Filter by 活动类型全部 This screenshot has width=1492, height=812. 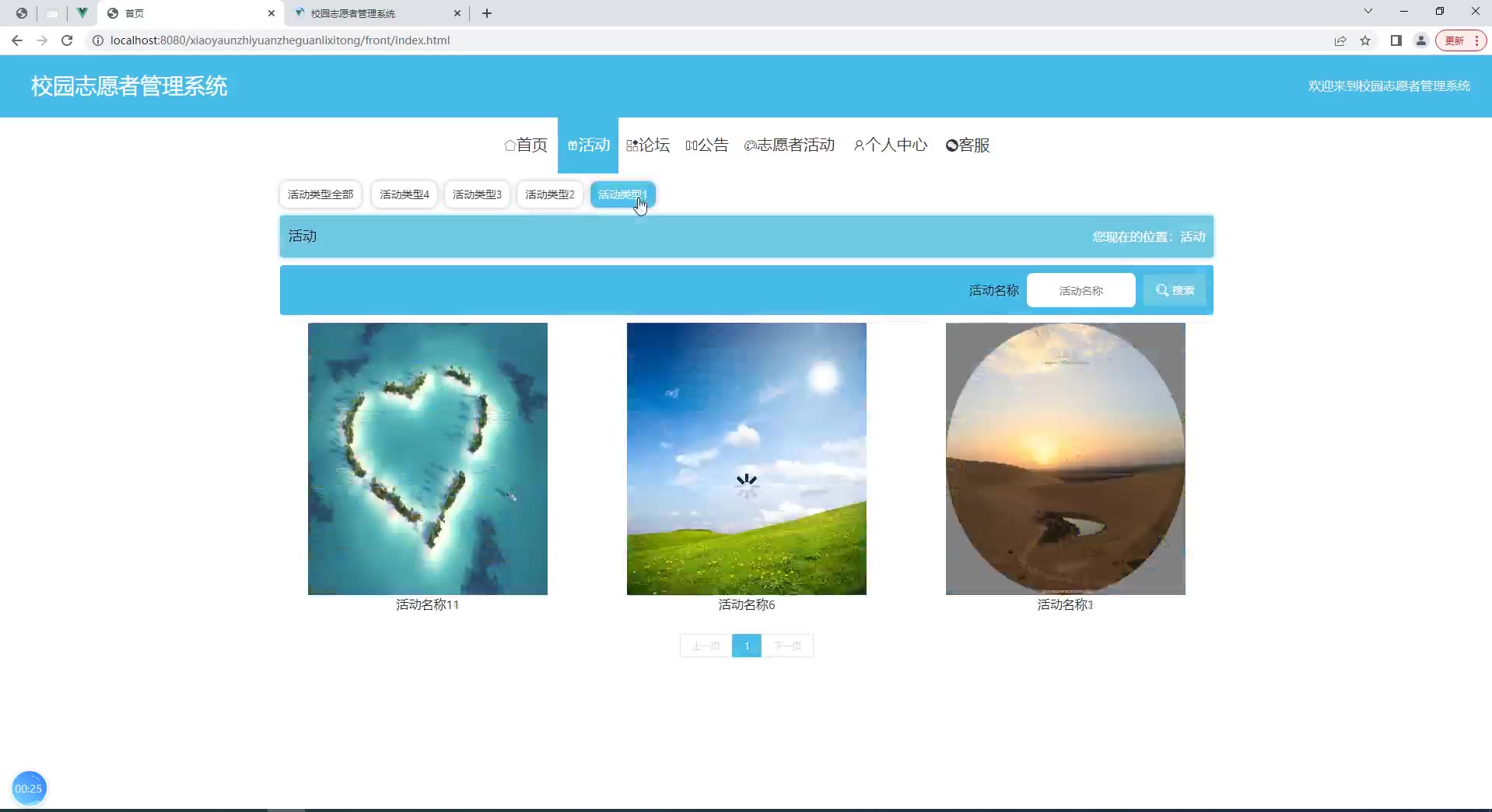click(x=320, y=194)
